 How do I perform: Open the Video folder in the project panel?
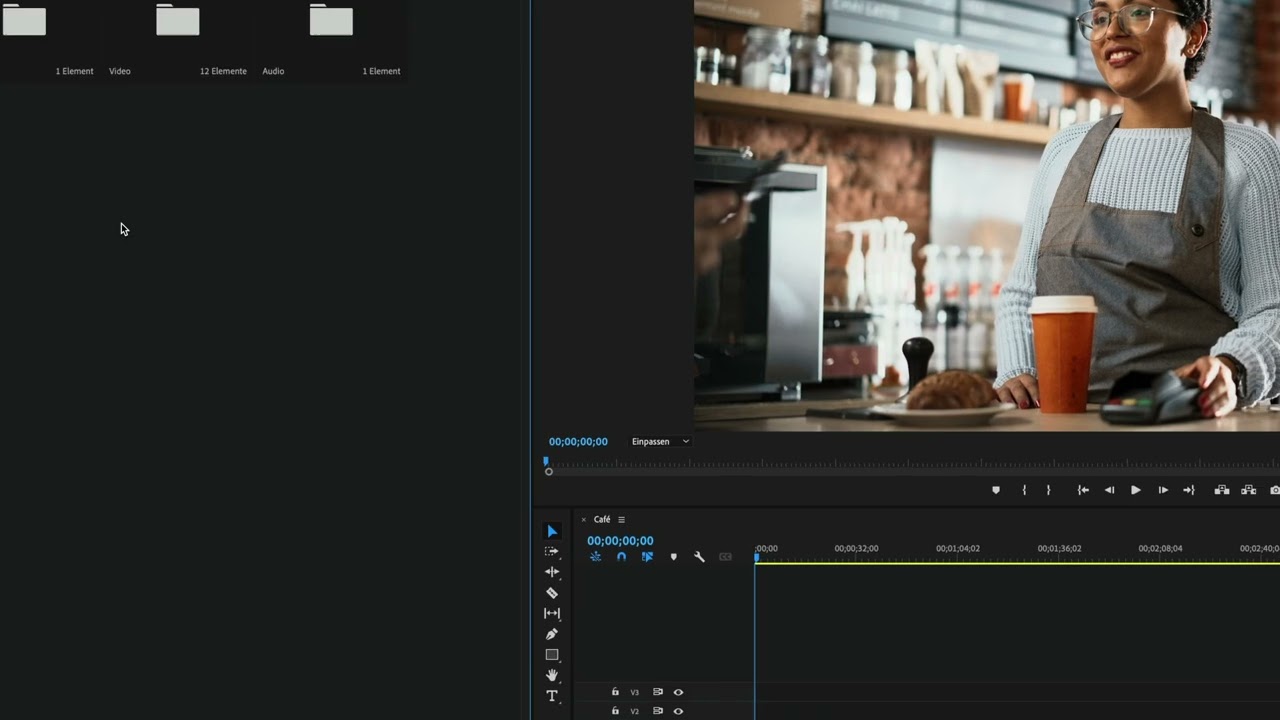177,20
